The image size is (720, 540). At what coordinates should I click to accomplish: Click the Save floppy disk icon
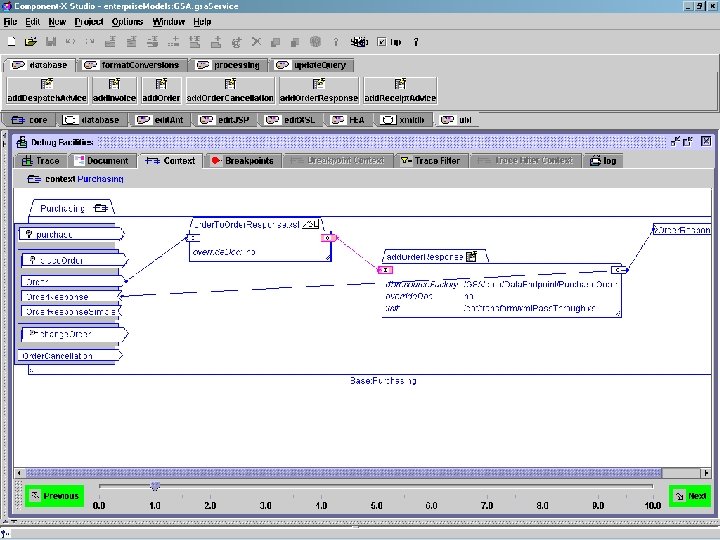51,42
